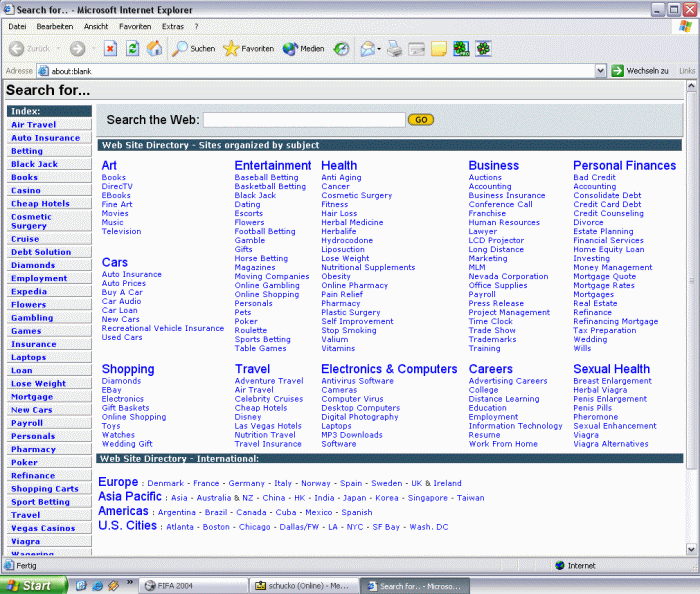This screenshot has width=700, height=594.
Task: Open the ? help menu
Action: click(196, 27)
